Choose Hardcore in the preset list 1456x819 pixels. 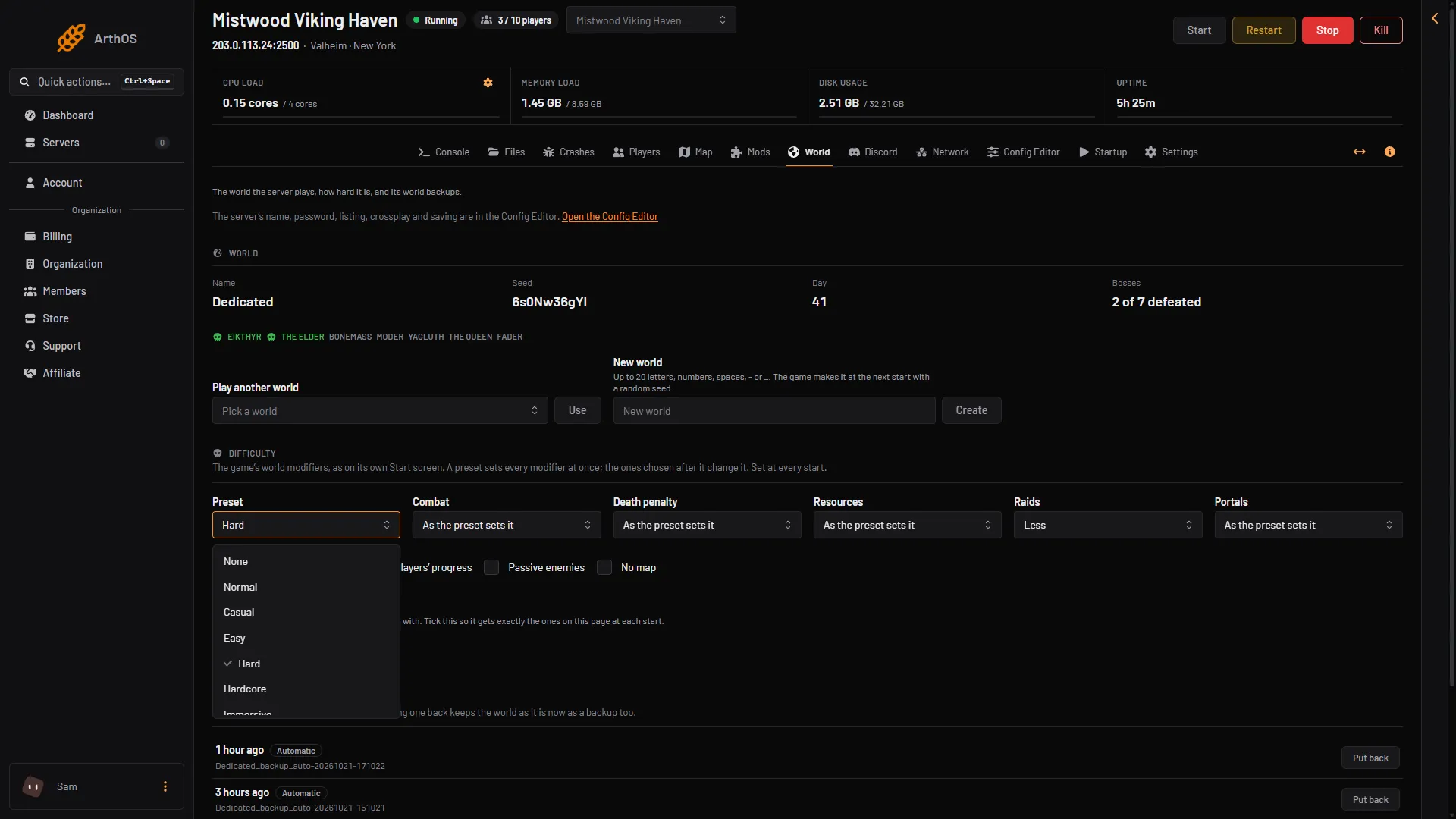point(306,689)
